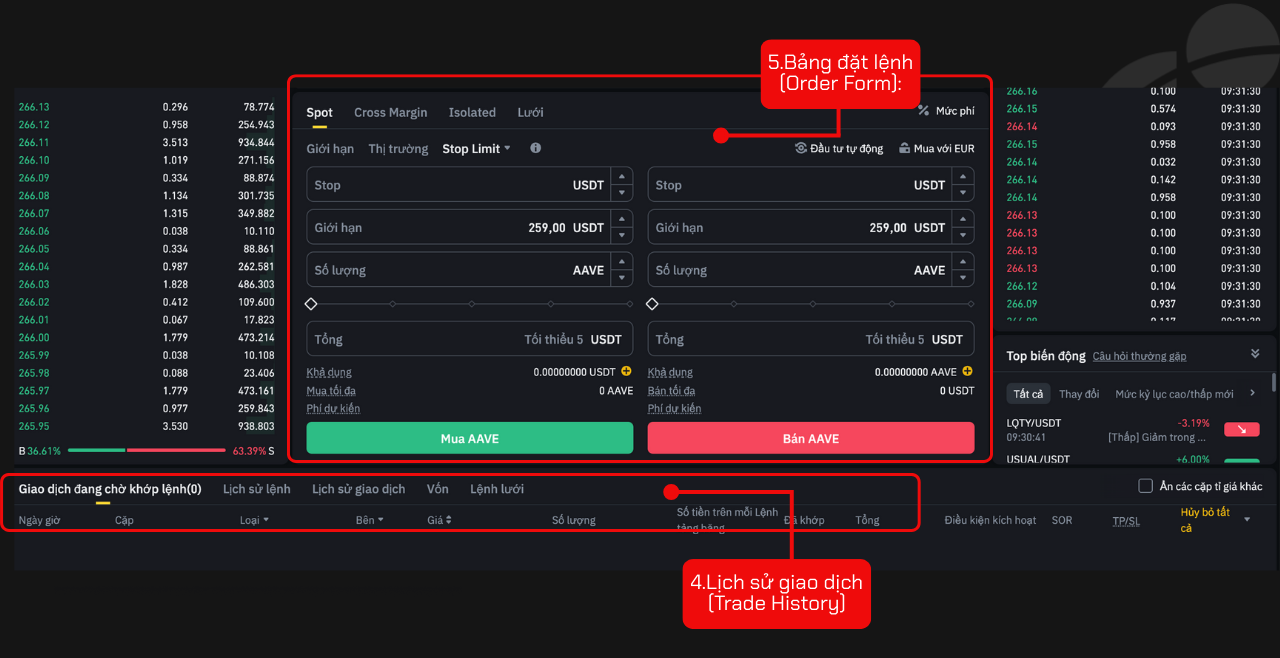
Task: Click the Giá column sort icon
Action: click(x=450, y=519)
